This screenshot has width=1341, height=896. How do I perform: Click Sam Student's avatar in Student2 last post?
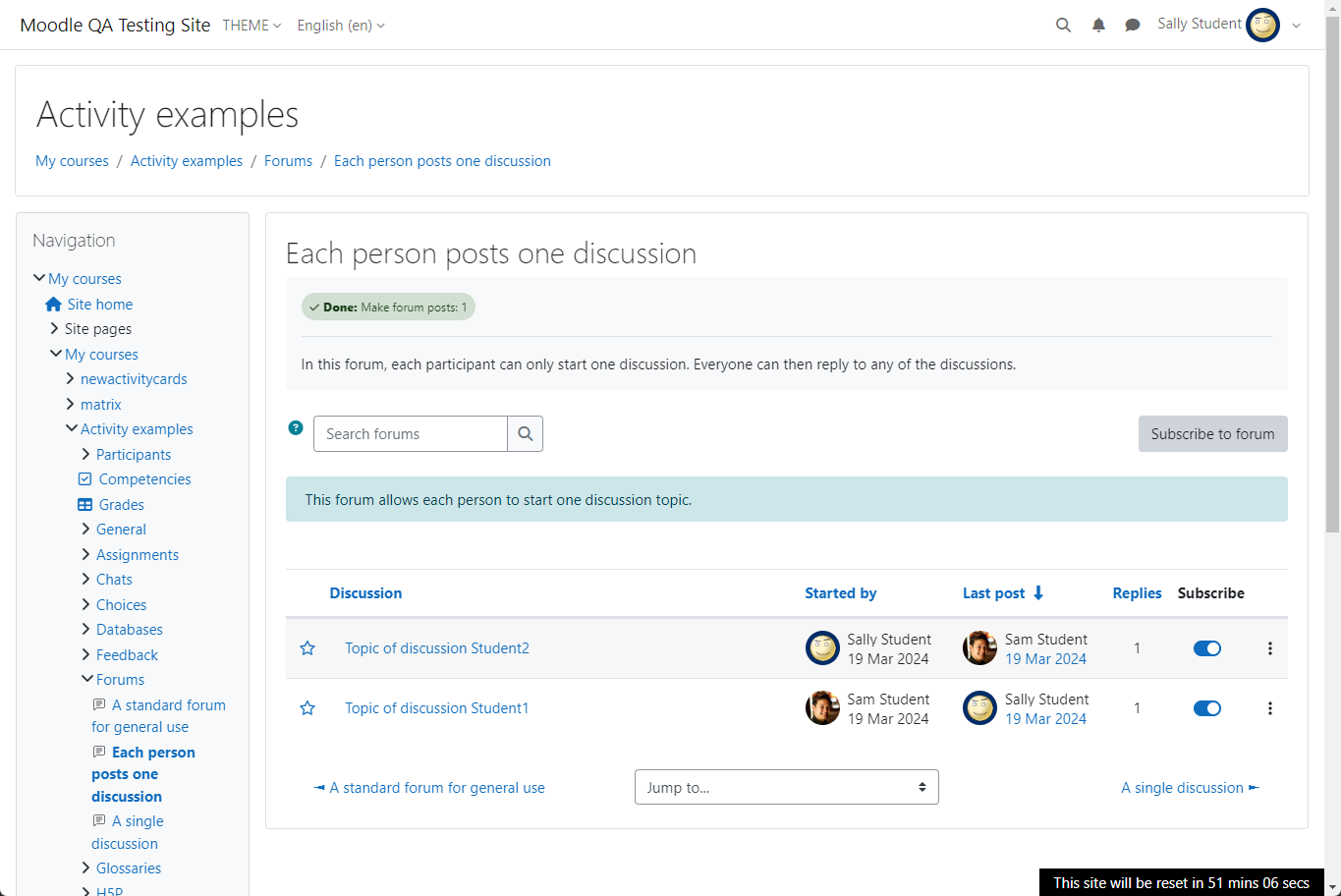[979, 648]
